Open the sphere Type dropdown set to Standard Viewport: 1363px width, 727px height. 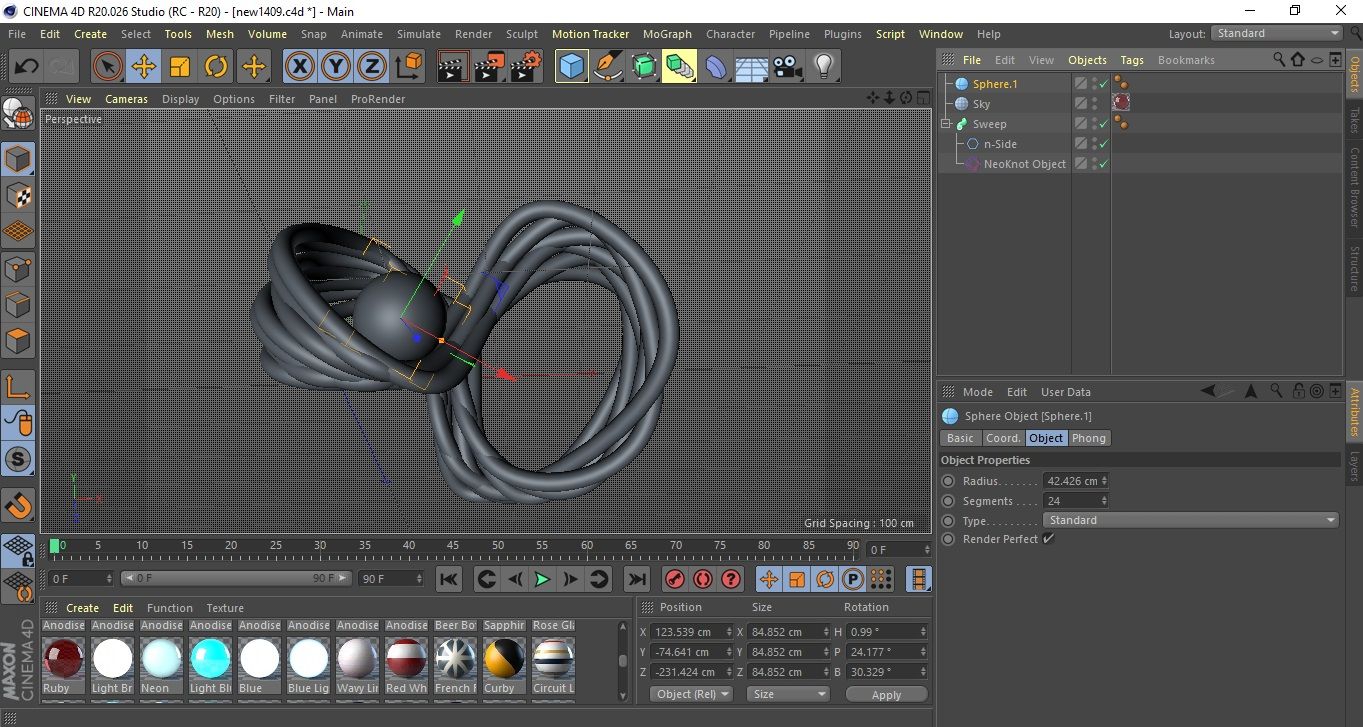1190,520
